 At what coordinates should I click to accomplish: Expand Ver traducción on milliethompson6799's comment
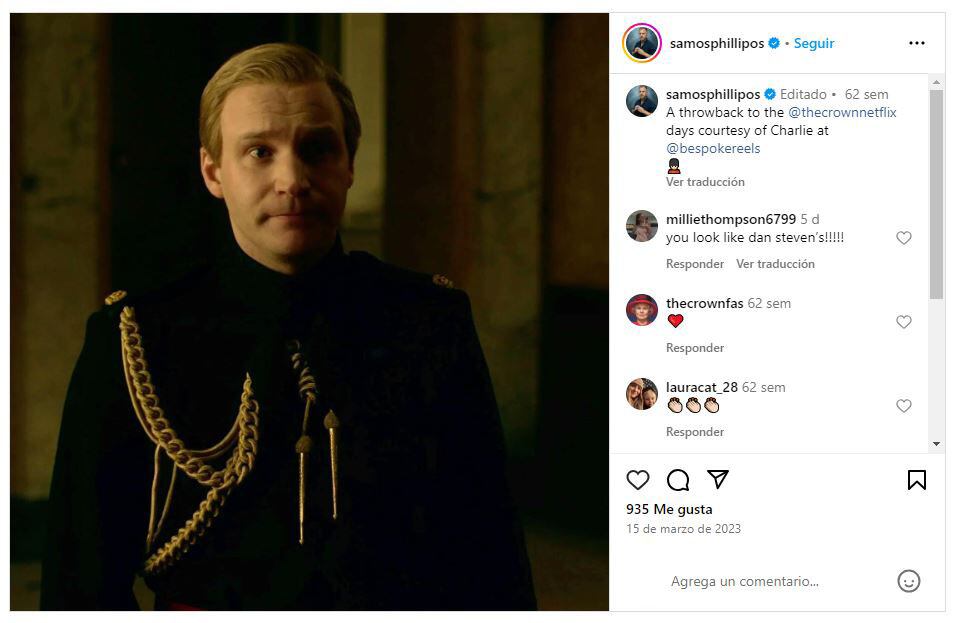(x=775, y=264)
